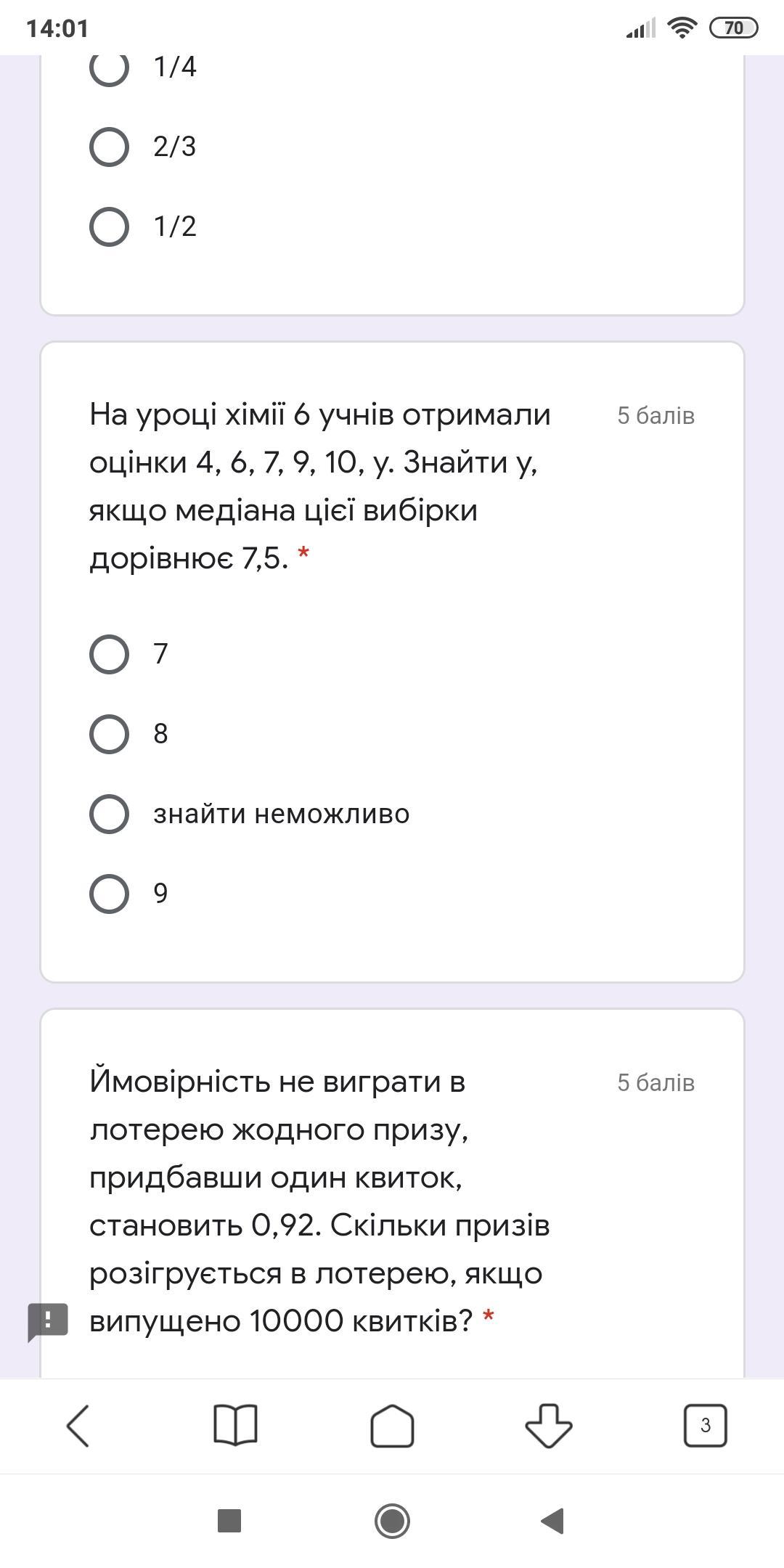Select "знайти неможливо" option
The image size is (784, 1568).
(109, 814)
